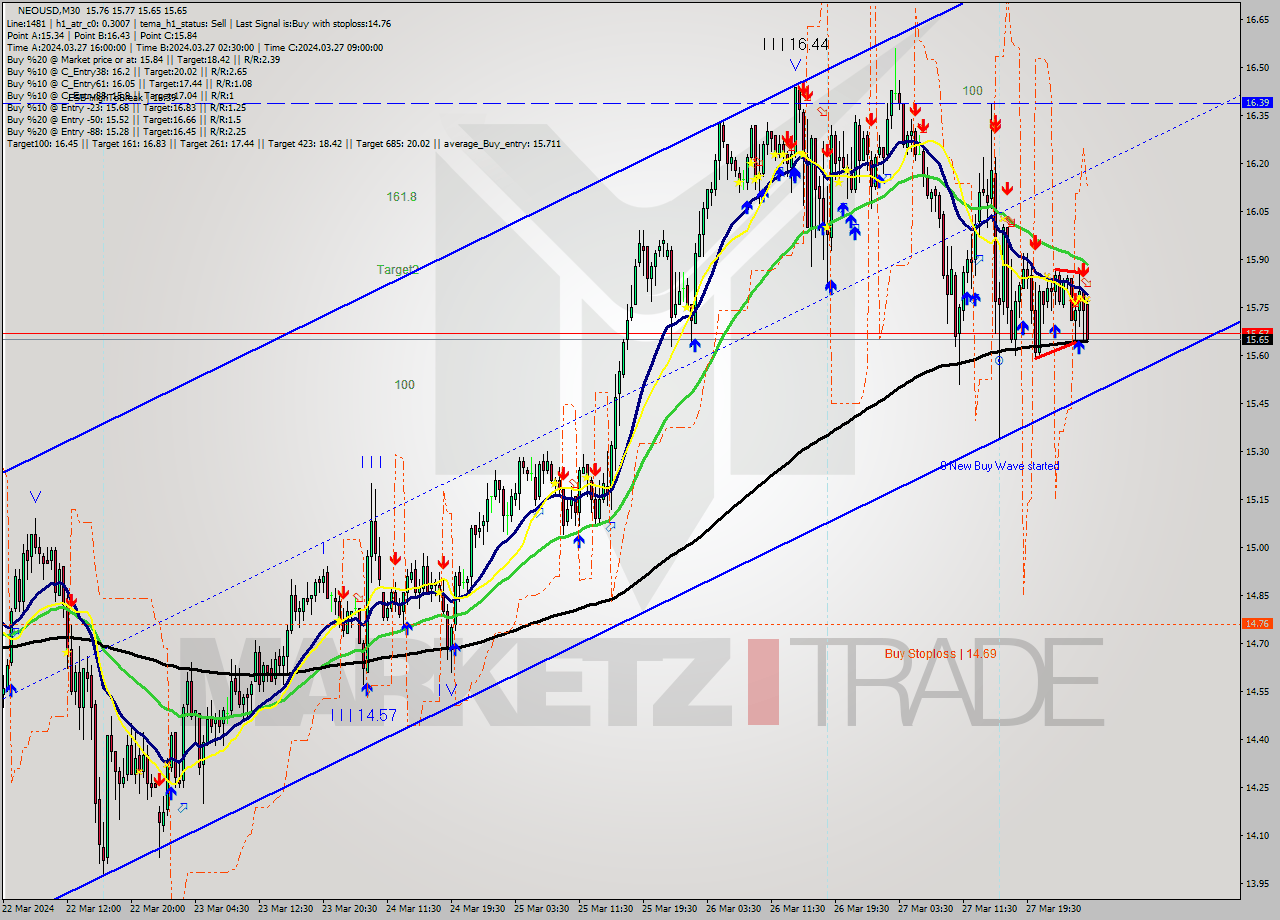Click the '24 Mar 19:30' time axis label
This screenshot has height=920, width=1280.
(479, 909)
